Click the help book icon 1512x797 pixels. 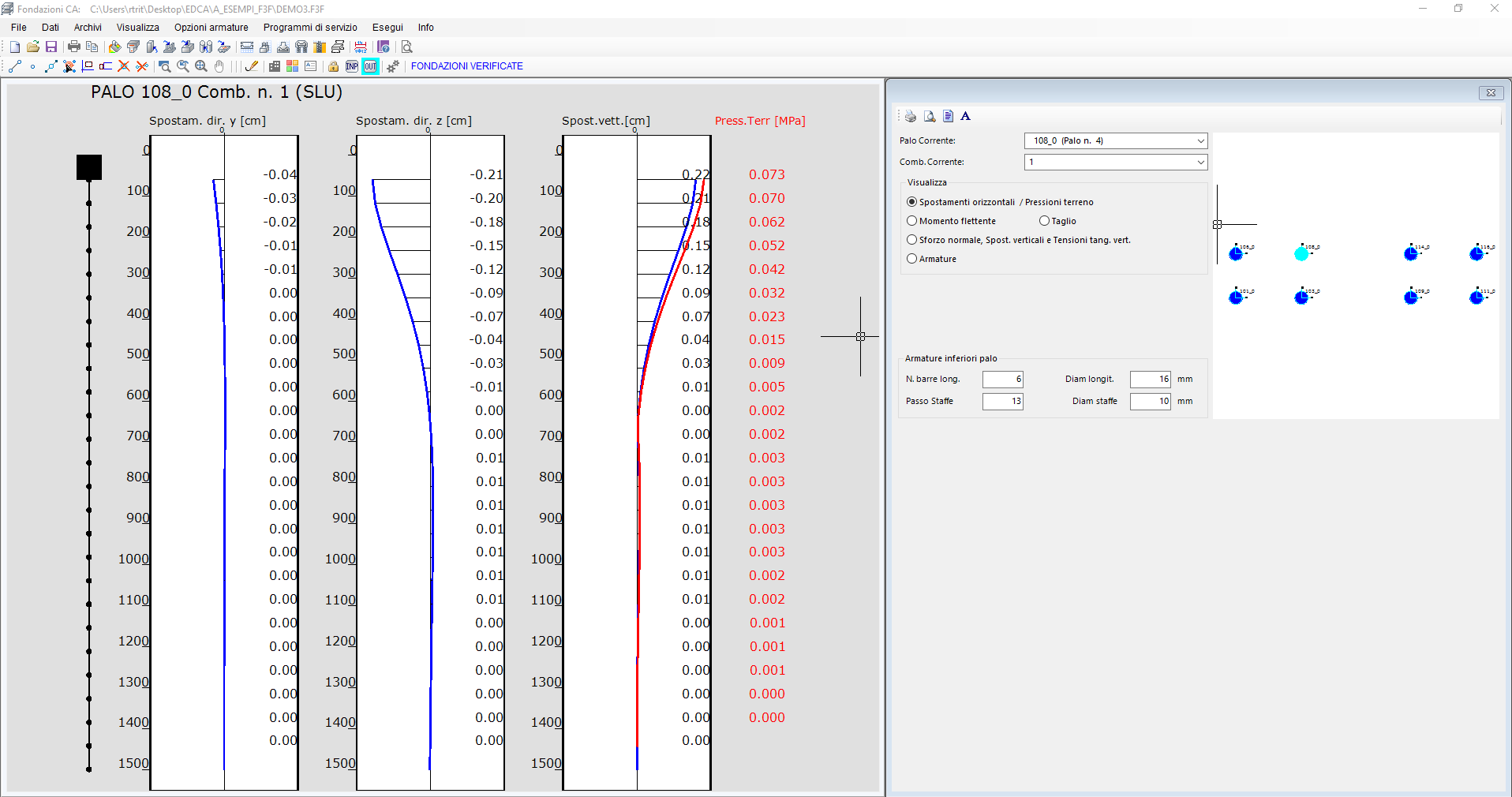384,47
